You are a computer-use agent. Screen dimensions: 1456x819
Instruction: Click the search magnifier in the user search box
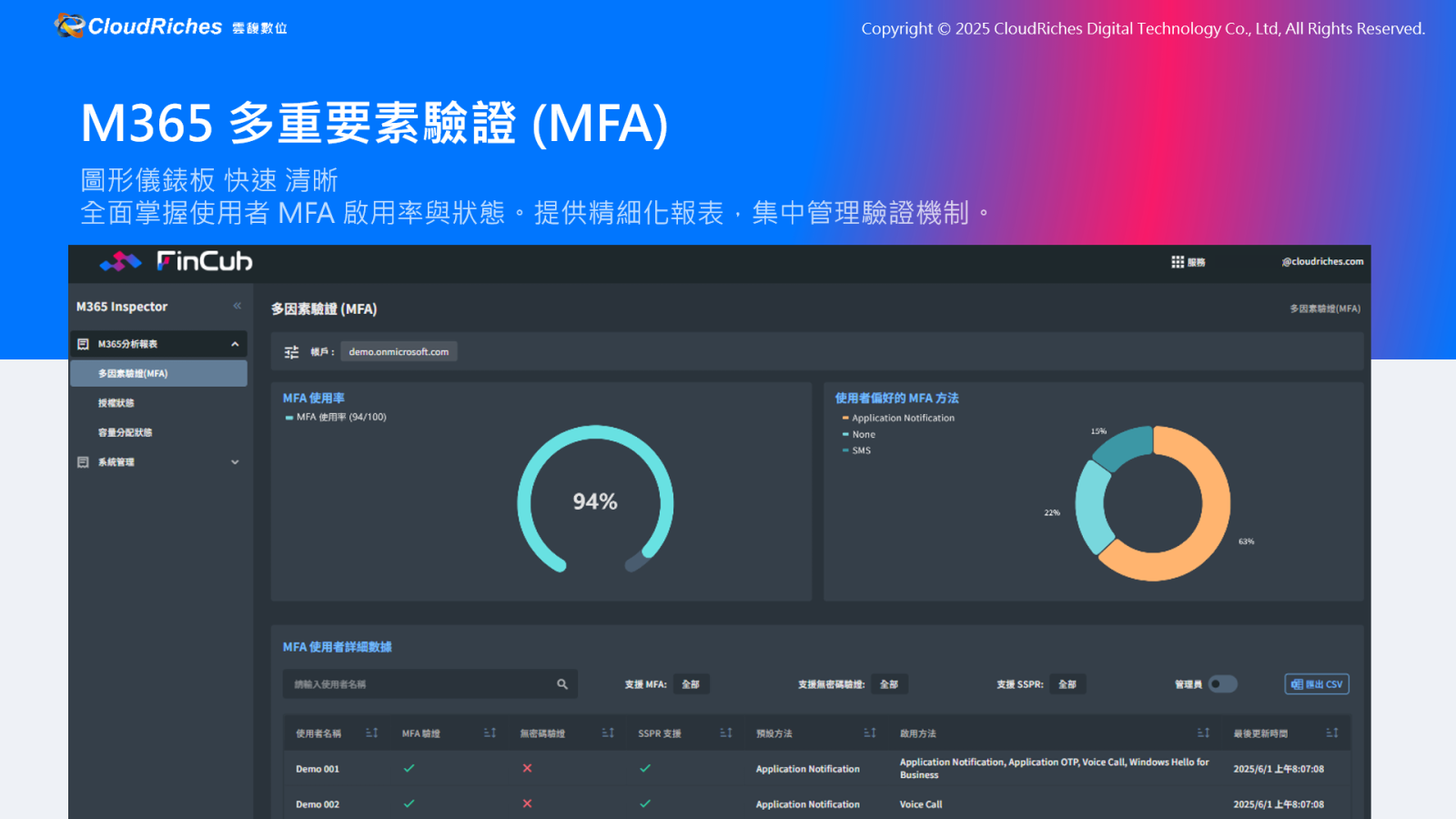click(562, 684)
